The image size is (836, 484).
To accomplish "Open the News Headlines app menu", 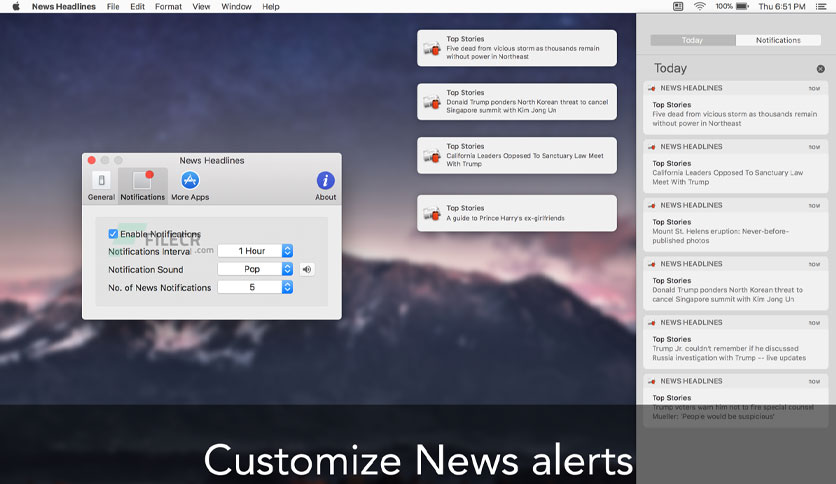I will click(63, 6).
